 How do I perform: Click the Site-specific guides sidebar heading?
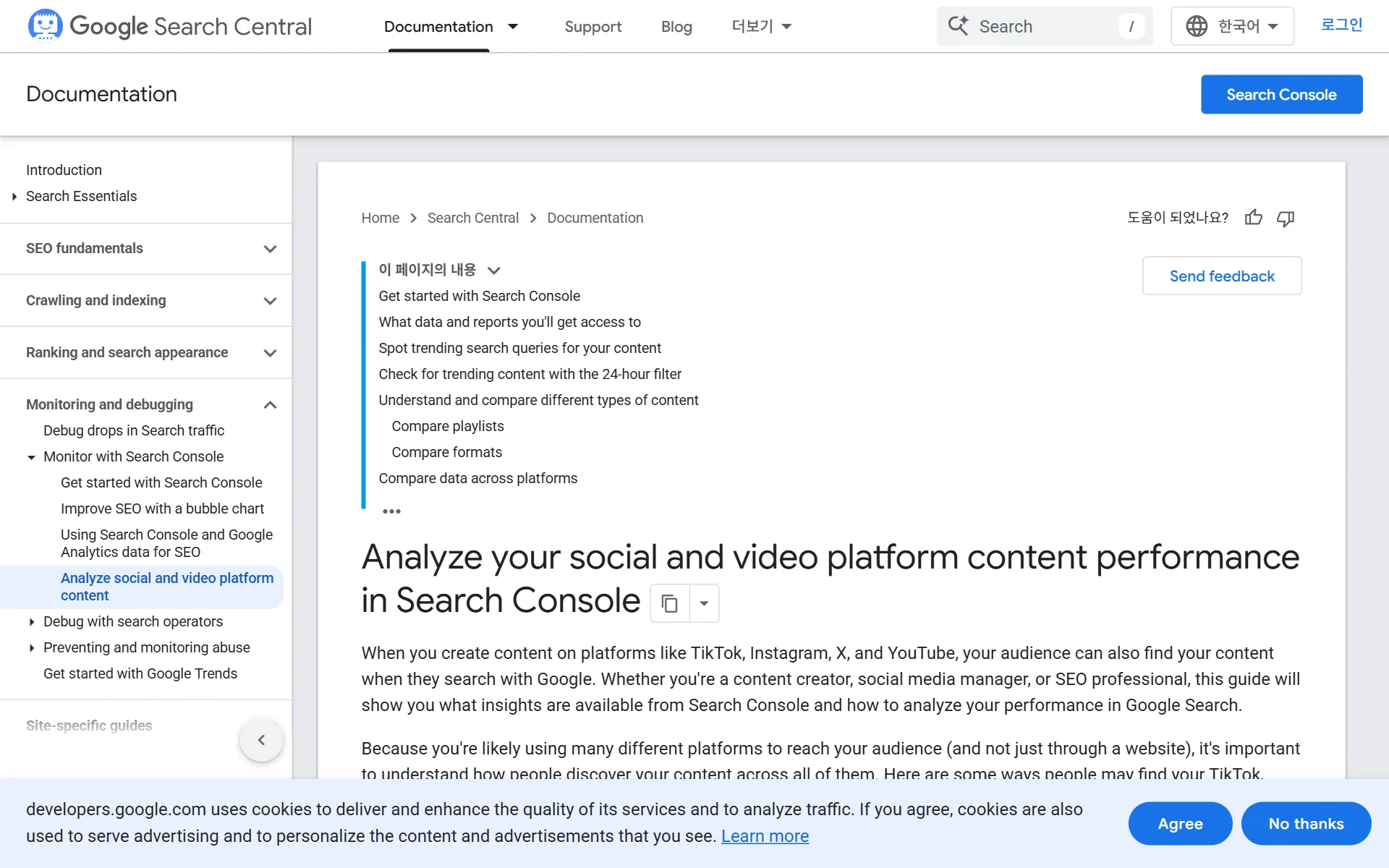(89, 726)
